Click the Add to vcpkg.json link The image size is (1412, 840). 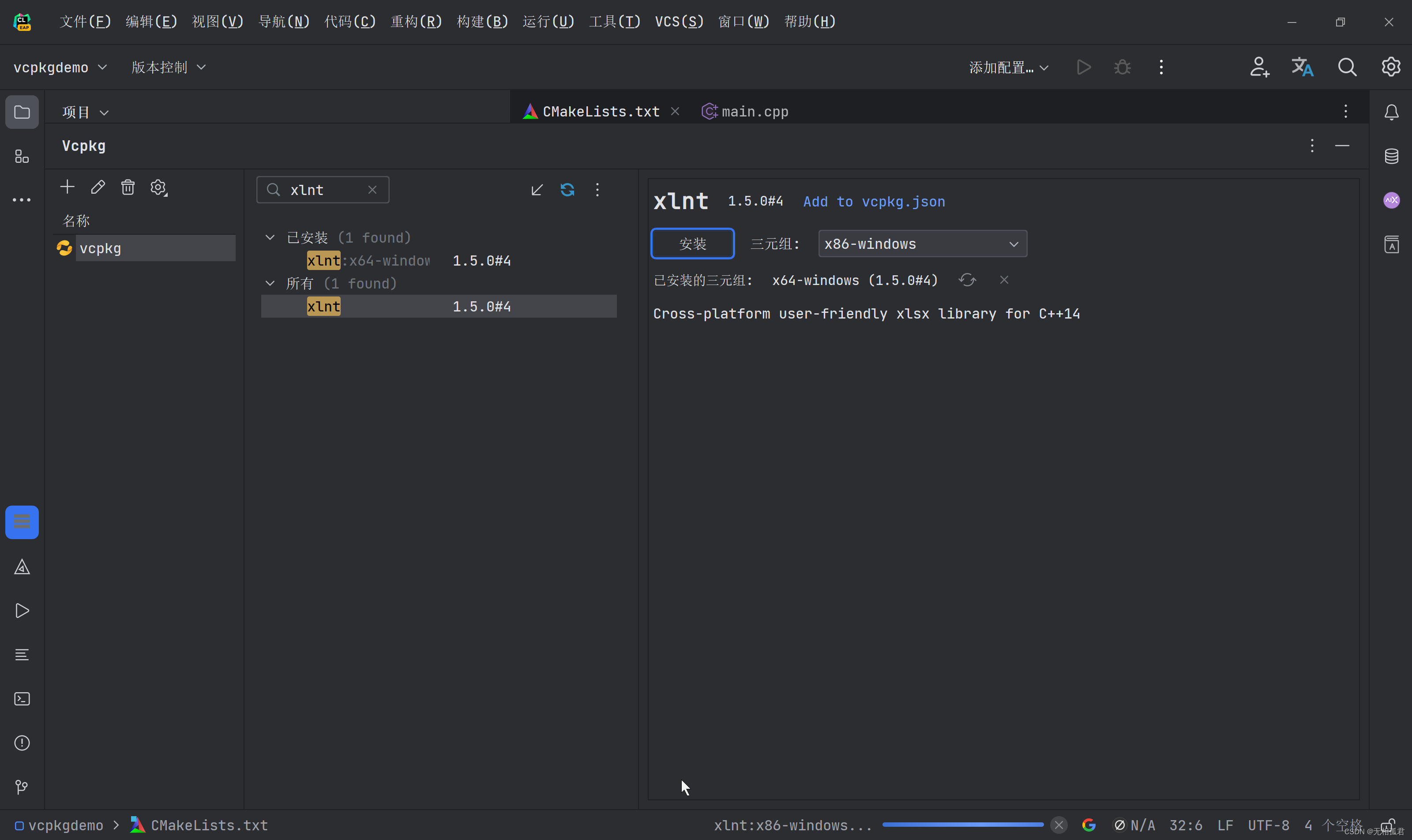click(874, 202)
